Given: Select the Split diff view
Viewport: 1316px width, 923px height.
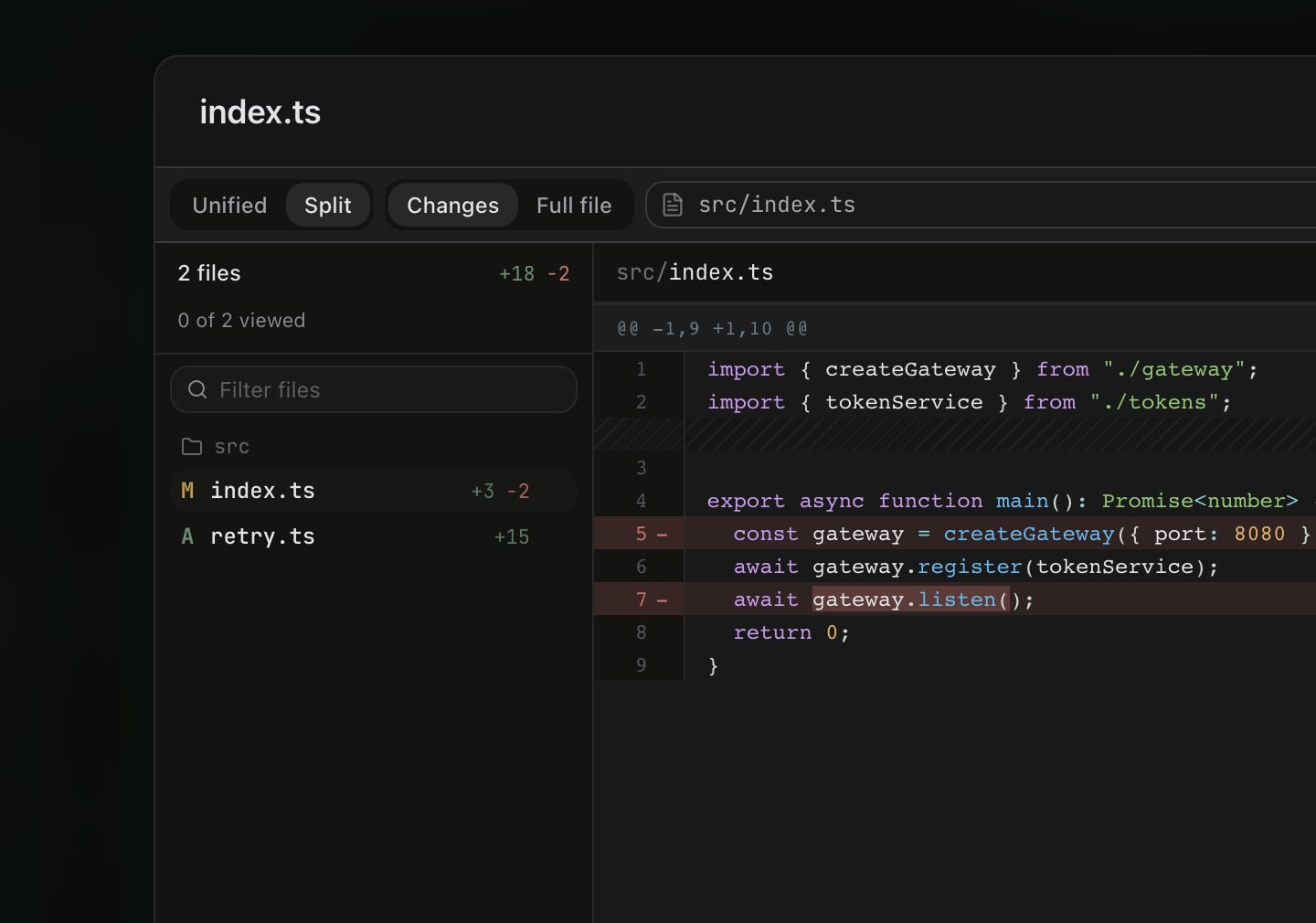Looking at the screenshot, I should coord(328,206).
